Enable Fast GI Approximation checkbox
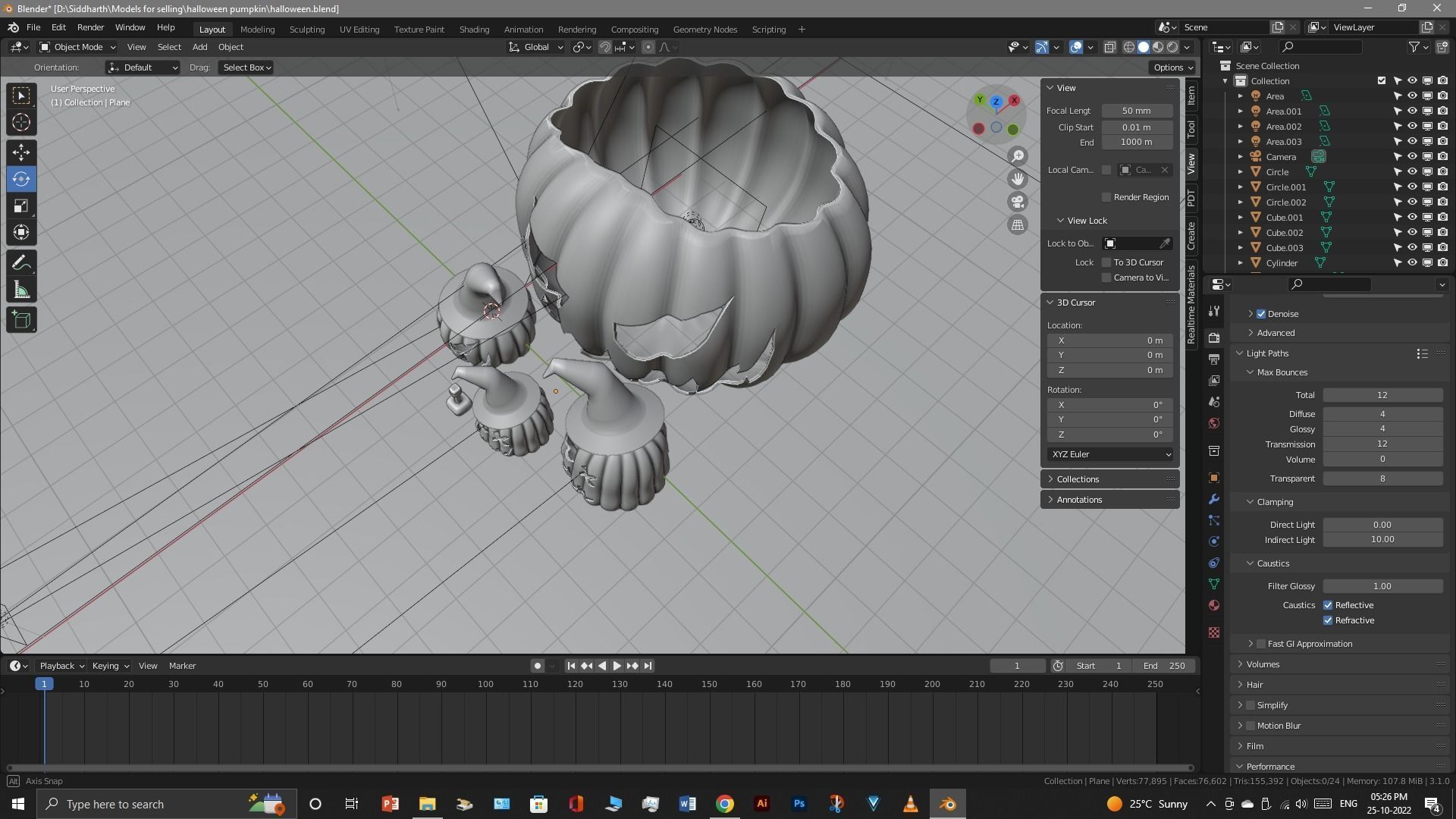The width and height of the screenshot is (1456, 819). click(1261, 644)
